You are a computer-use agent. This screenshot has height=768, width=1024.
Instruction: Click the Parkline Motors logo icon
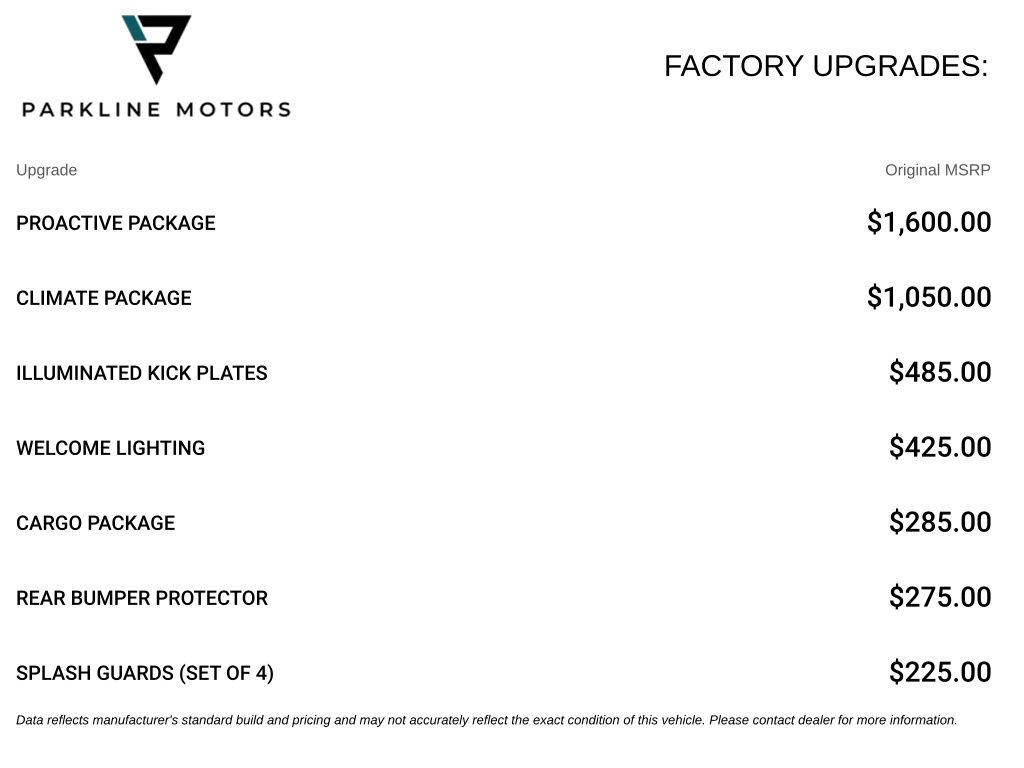tap(156, 50)
